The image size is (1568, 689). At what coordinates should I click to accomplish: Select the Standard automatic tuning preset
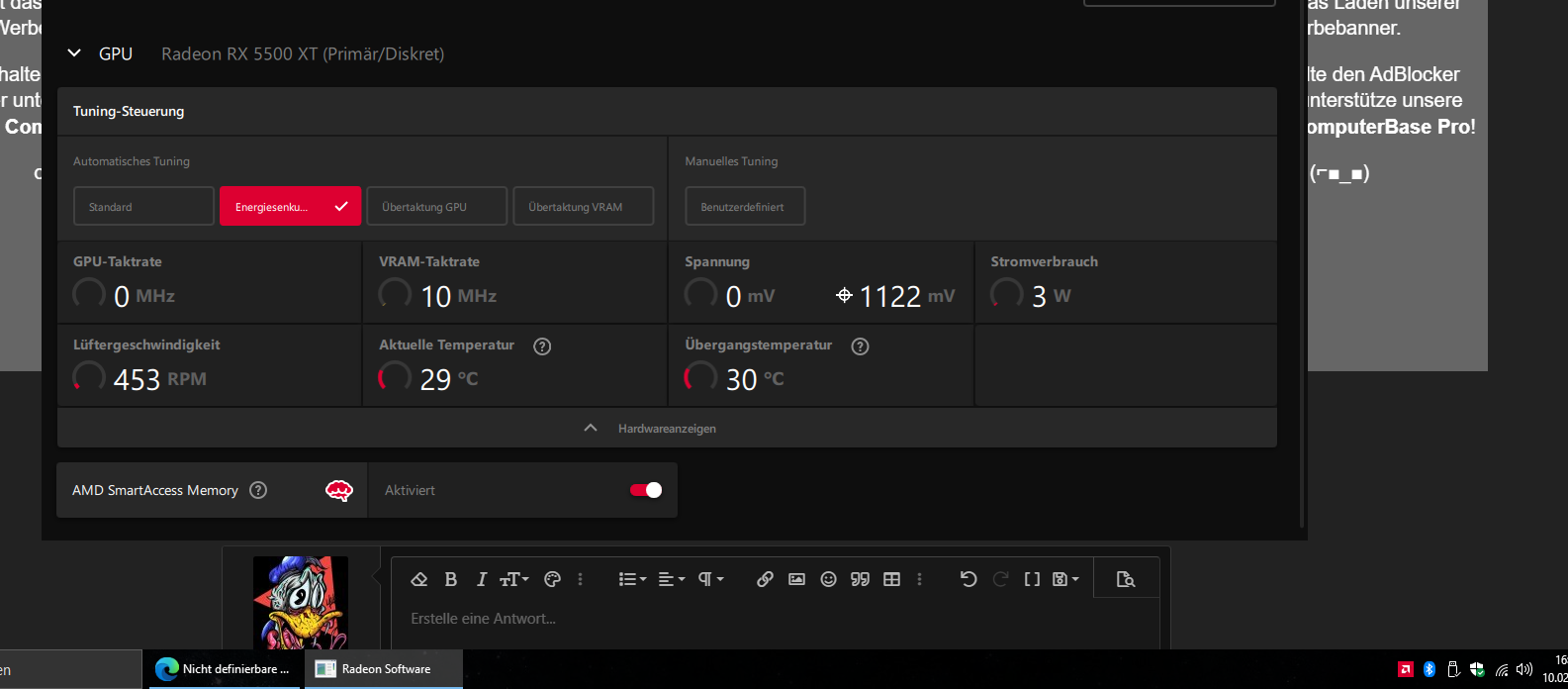pyautogui.click(x=143, y=206)
